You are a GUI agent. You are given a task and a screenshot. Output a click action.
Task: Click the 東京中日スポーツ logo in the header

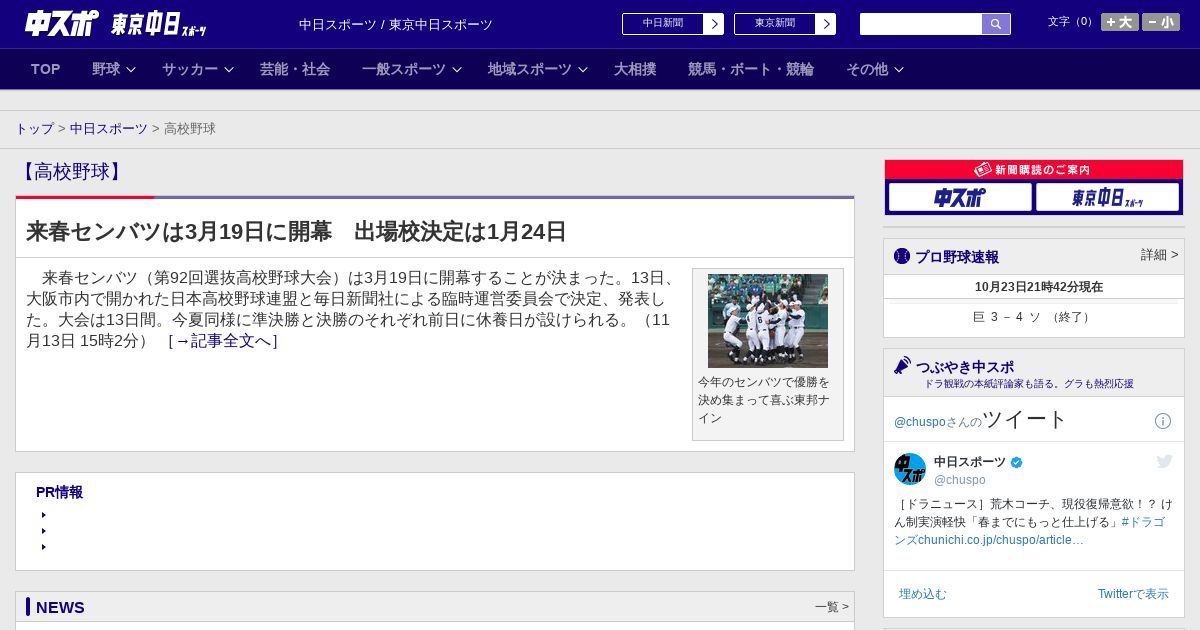[158, 24]
